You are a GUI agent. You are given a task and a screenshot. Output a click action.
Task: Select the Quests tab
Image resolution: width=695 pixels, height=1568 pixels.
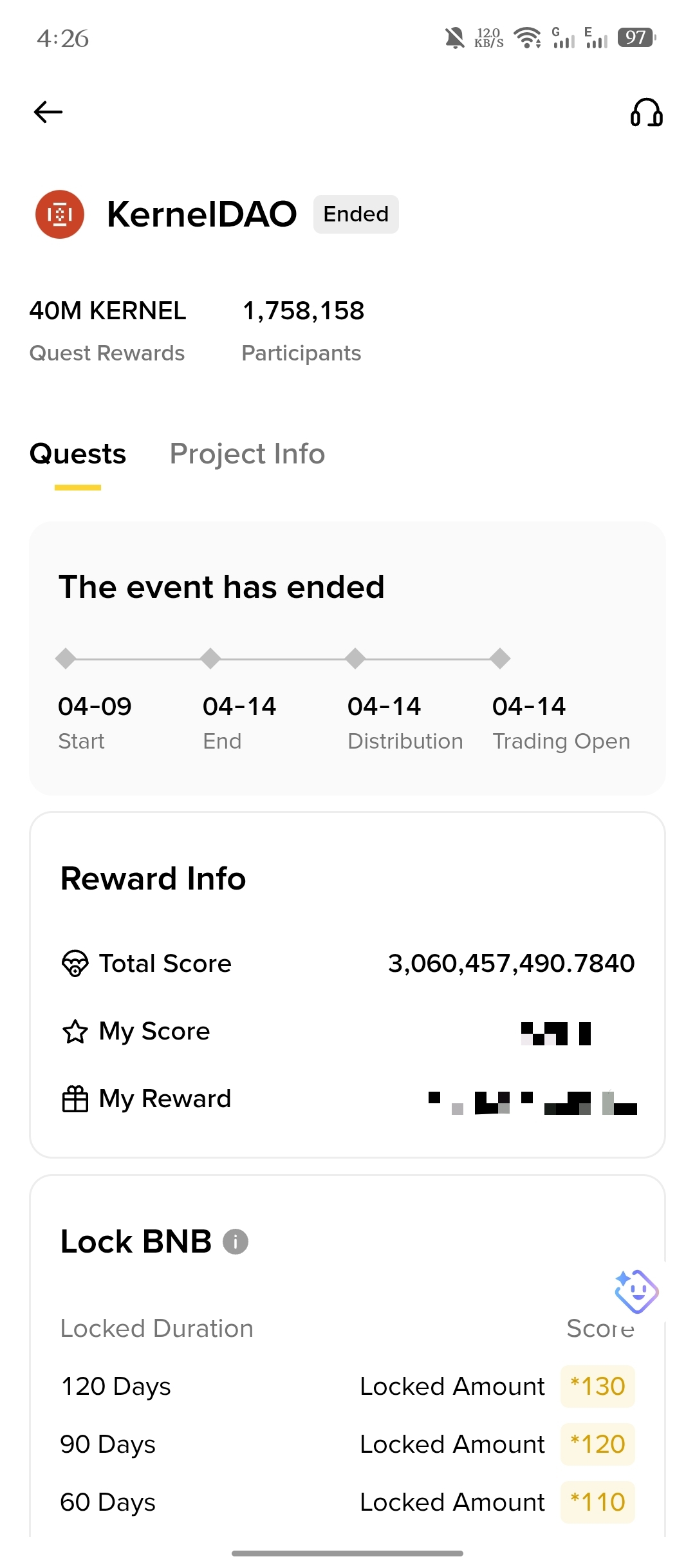point(78,454)
